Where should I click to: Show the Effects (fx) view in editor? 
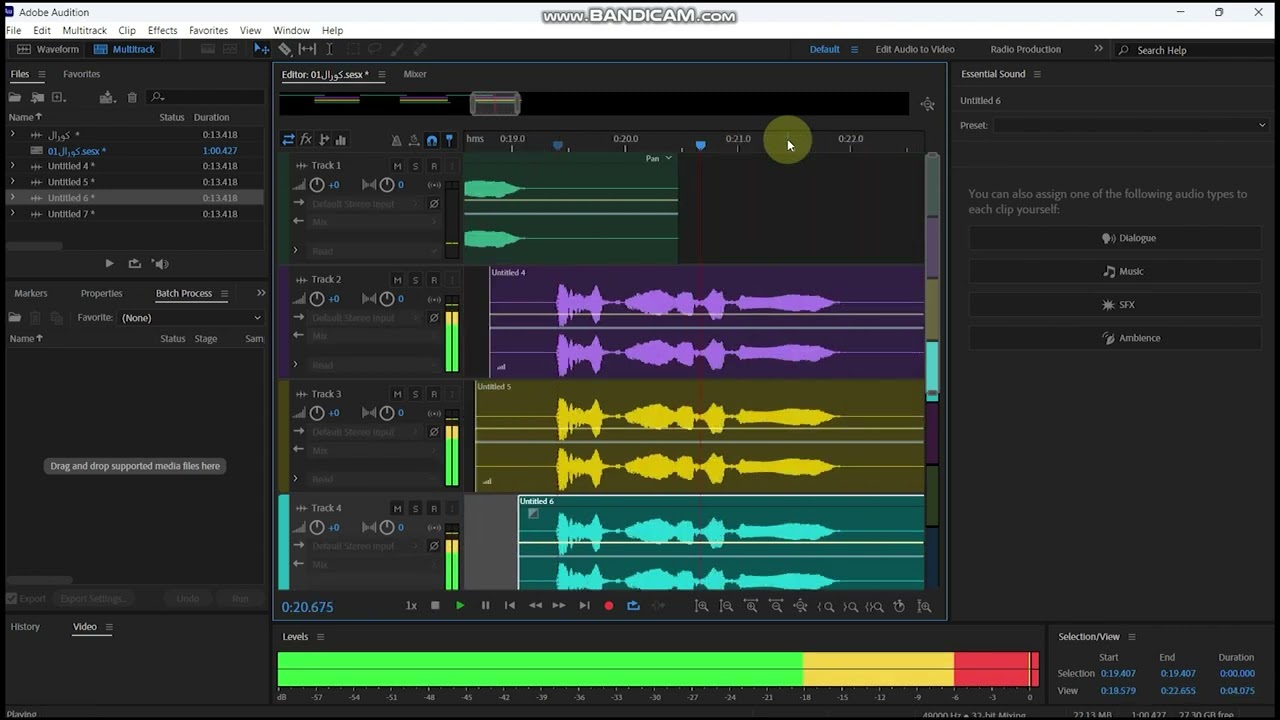306,140
